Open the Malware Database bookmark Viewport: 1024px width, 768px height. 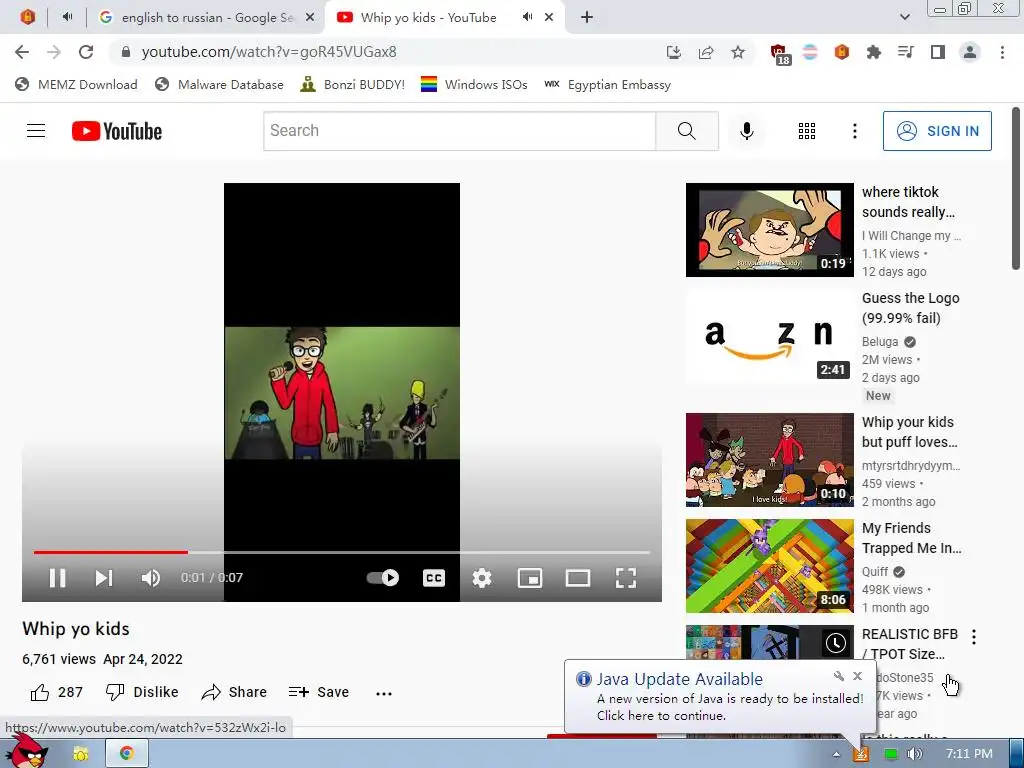219,85
